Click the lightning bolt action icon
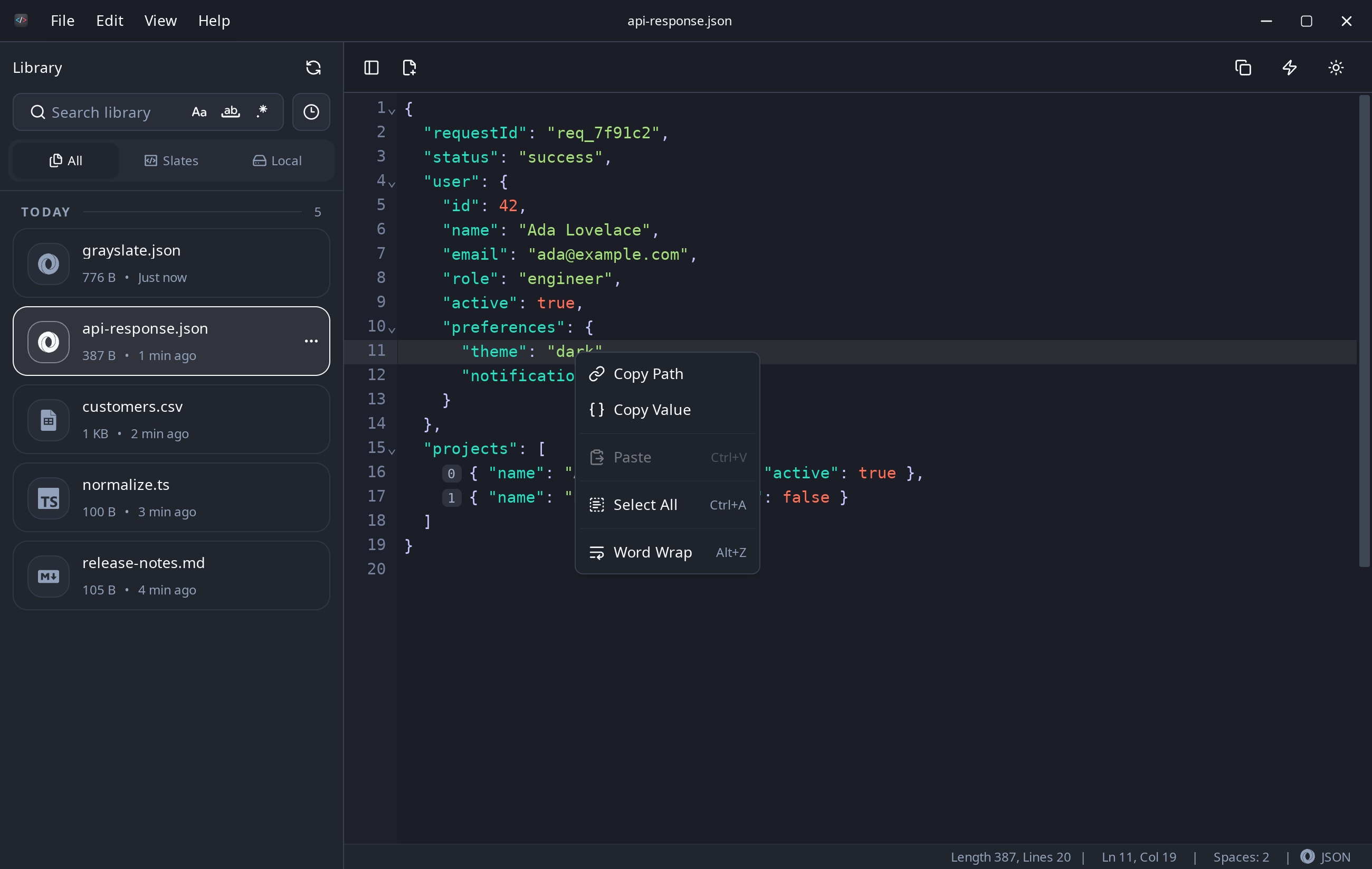The image size is (1372, 869). coord(1290,68)
